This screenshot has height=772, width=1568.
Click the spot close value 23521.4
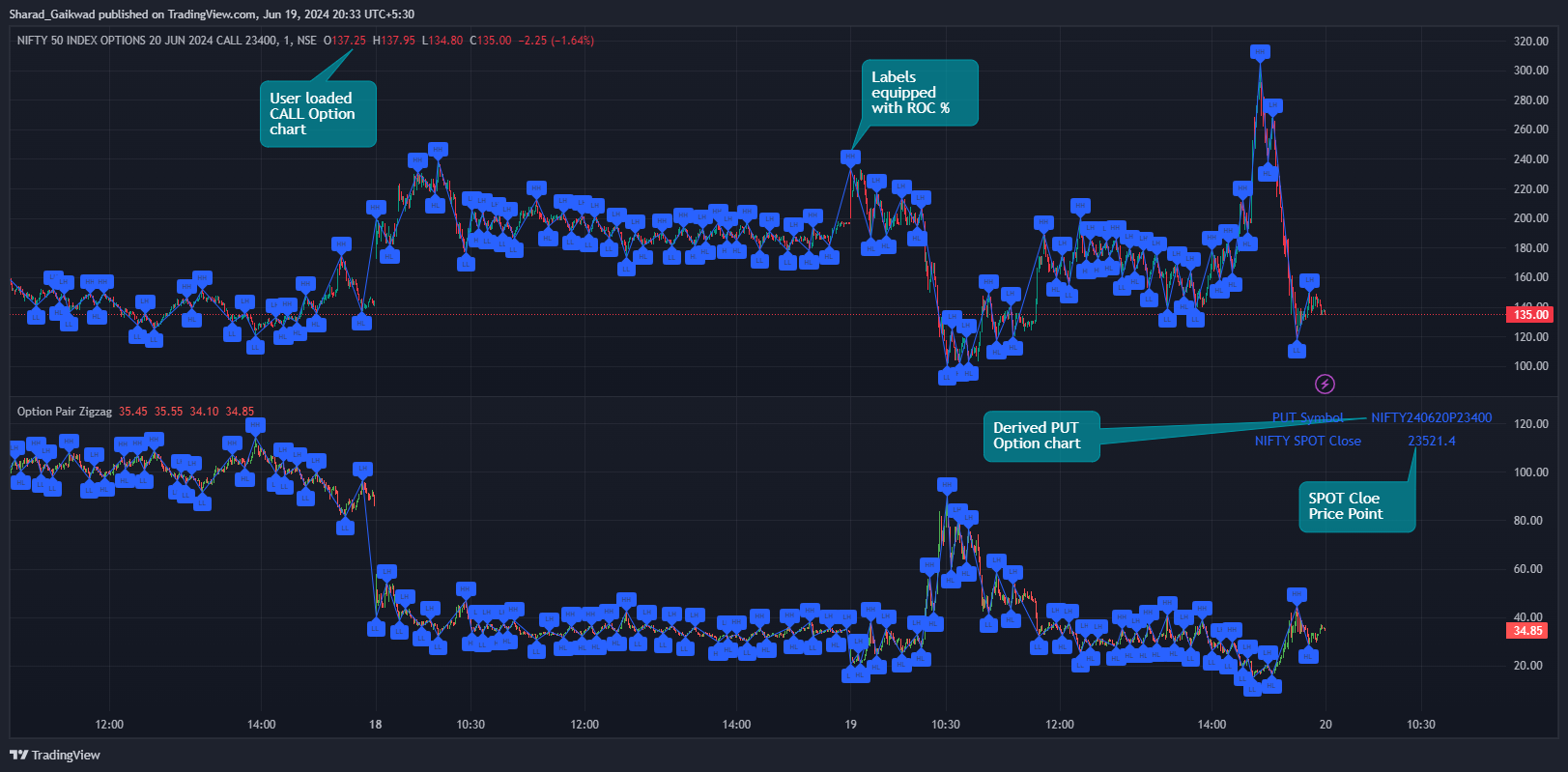click(1431, 442)
